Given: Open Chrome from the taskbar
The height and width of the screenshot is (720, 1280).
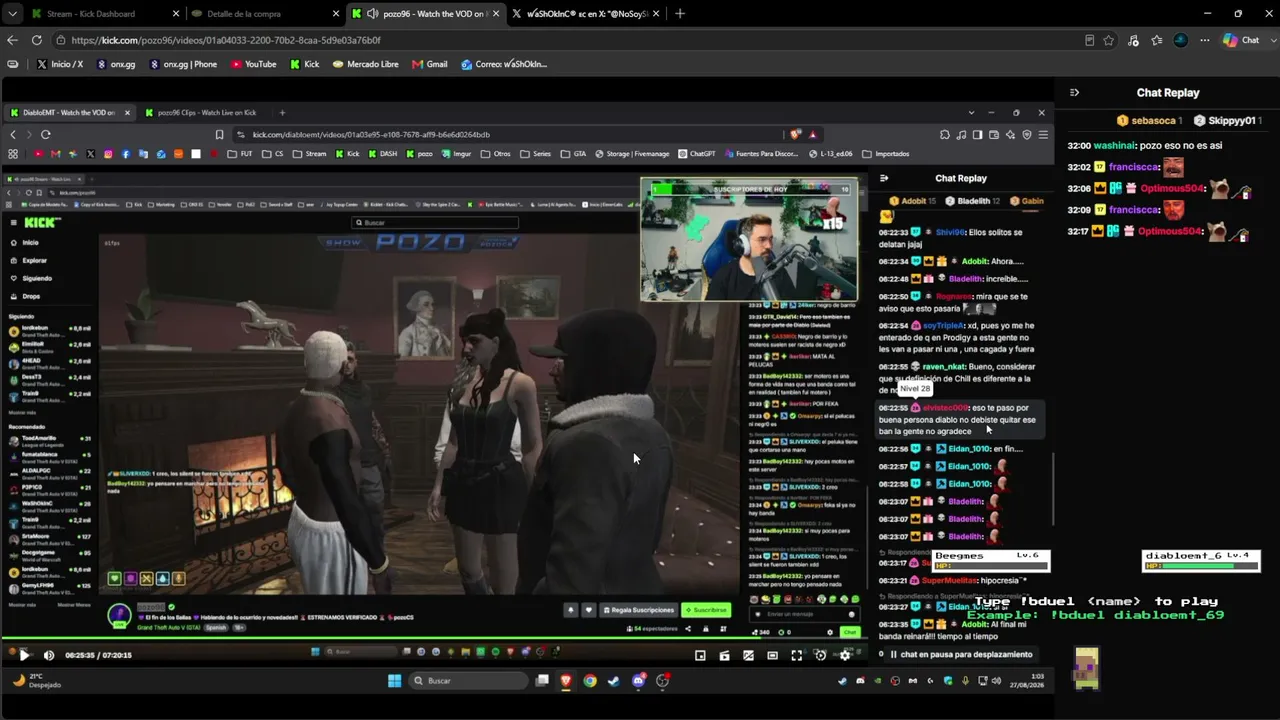Looking at the screenshot, I should coord(590,681).
